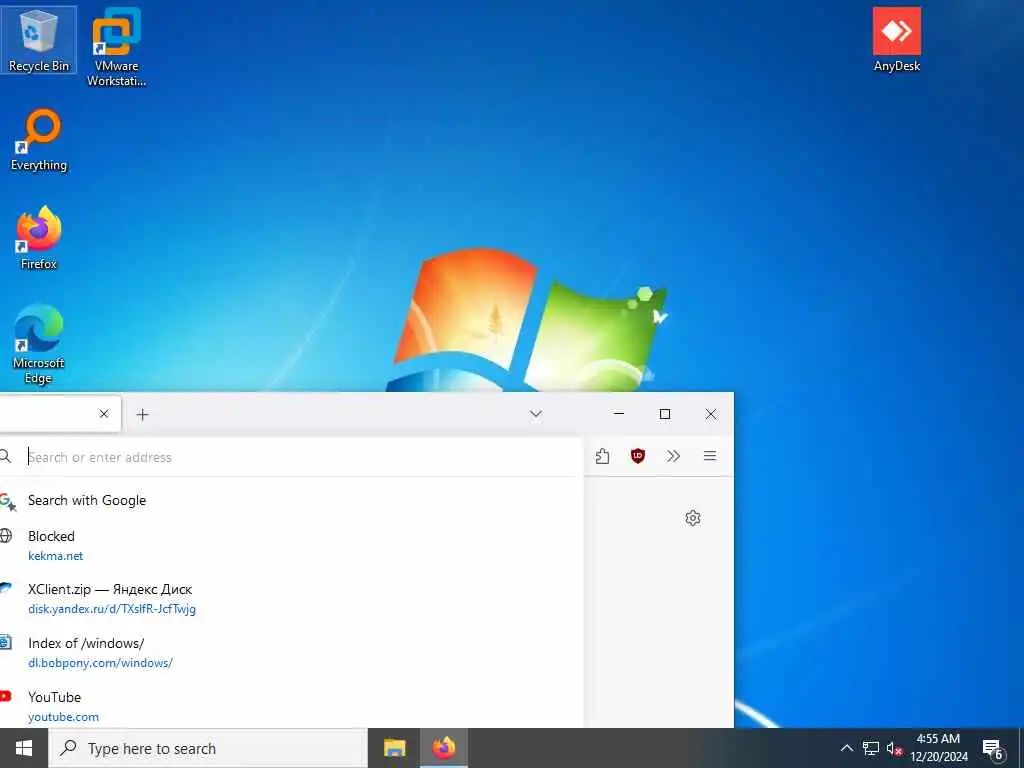Open a new tab with plus button
This screenshot has width=1024, height=768.
pos(142,414)
